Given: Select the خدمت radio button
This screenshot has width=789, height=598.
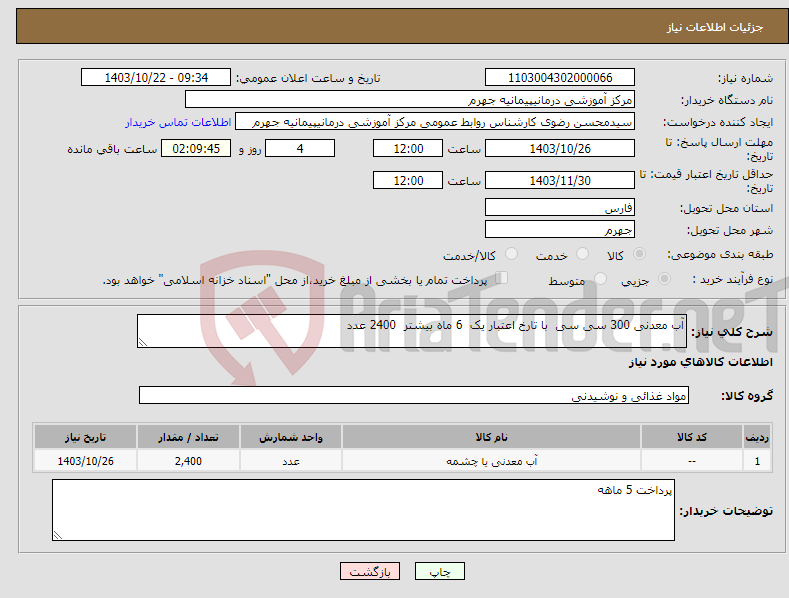Looking at the screenshot, I should 582,254.
